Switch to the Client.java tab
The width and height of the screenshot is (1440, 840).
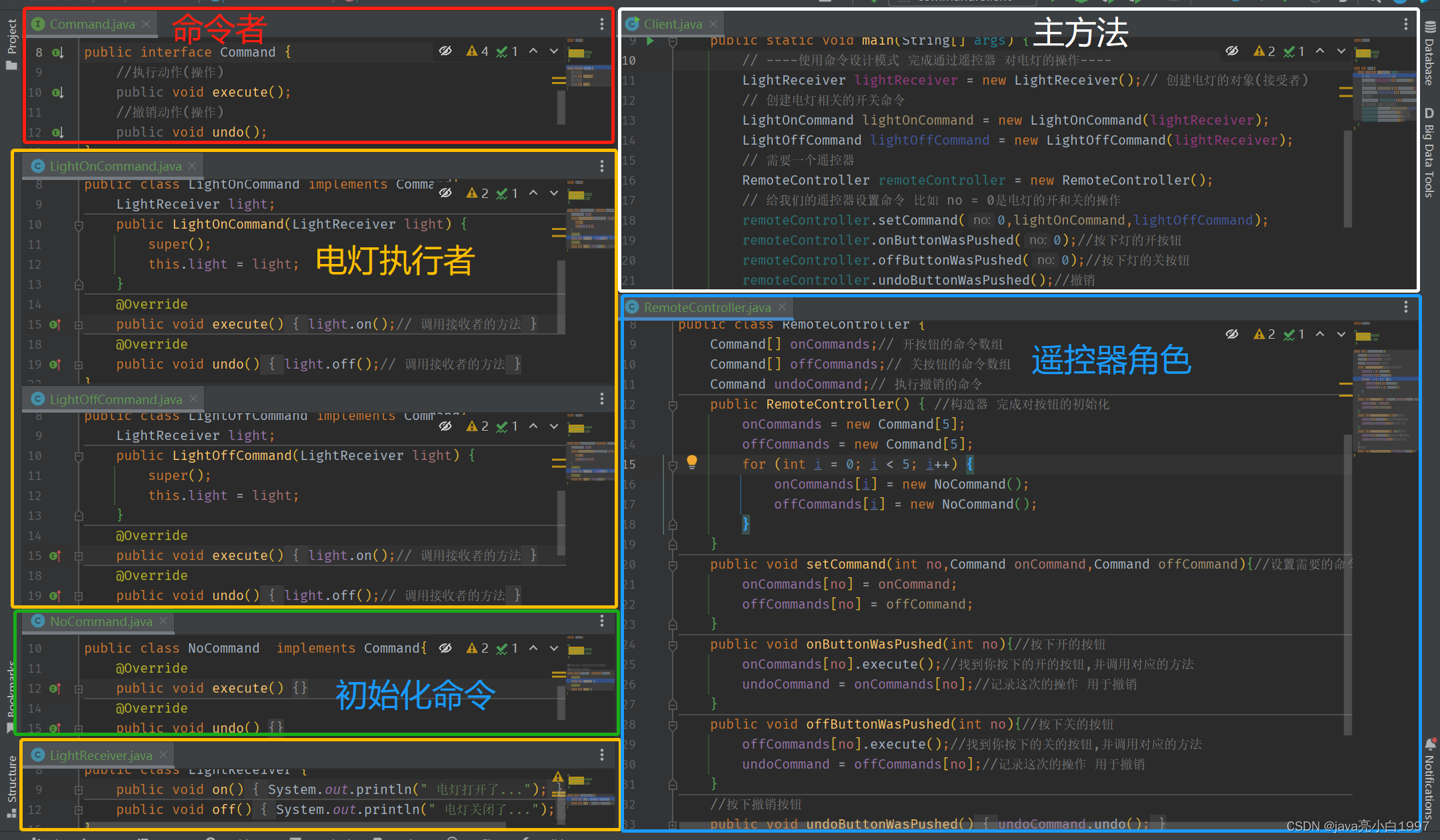(x=672, y=24)
